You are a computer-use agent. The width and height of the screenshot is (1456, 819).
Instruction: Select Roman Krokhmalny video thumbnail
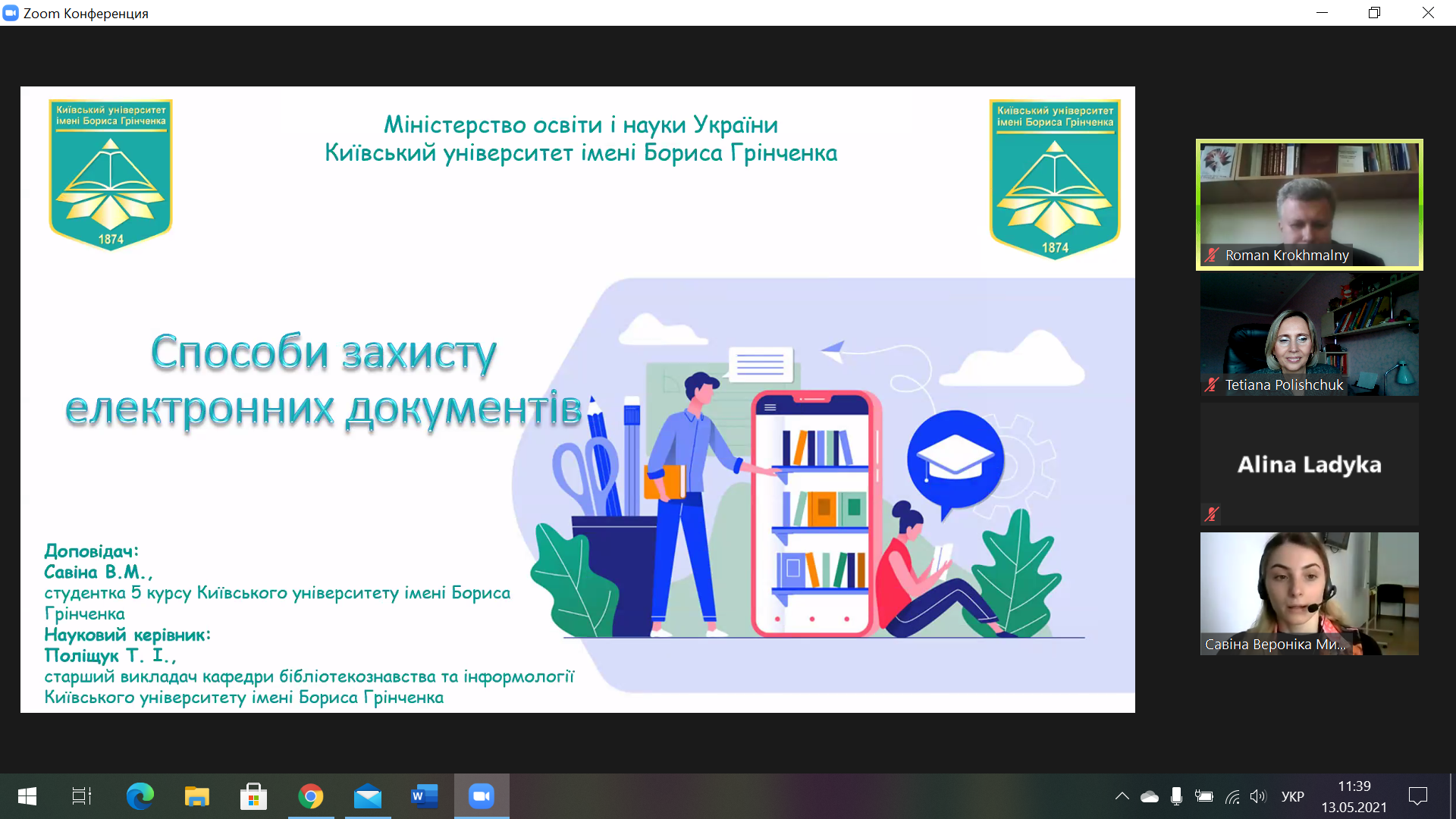click(x=1309, y=205)
